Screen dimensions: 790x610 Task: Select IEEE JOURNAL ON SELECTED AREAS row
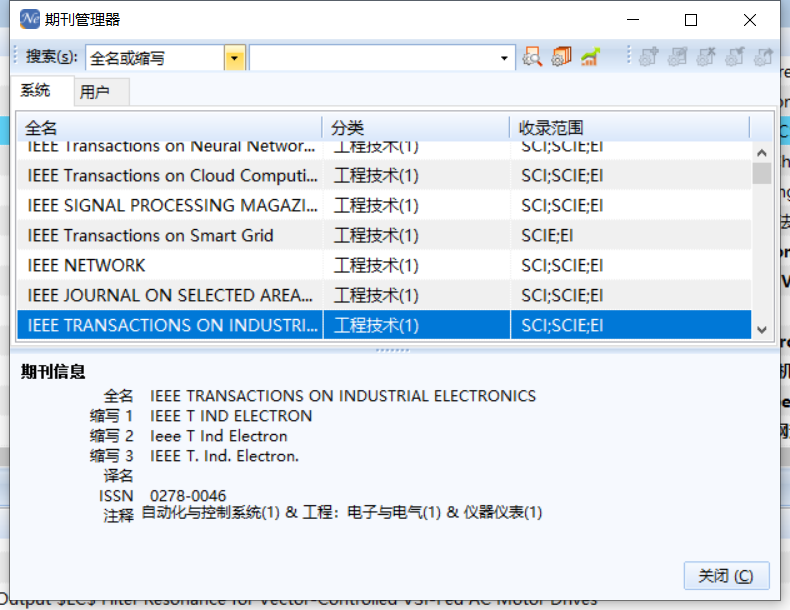click(384, 295)
